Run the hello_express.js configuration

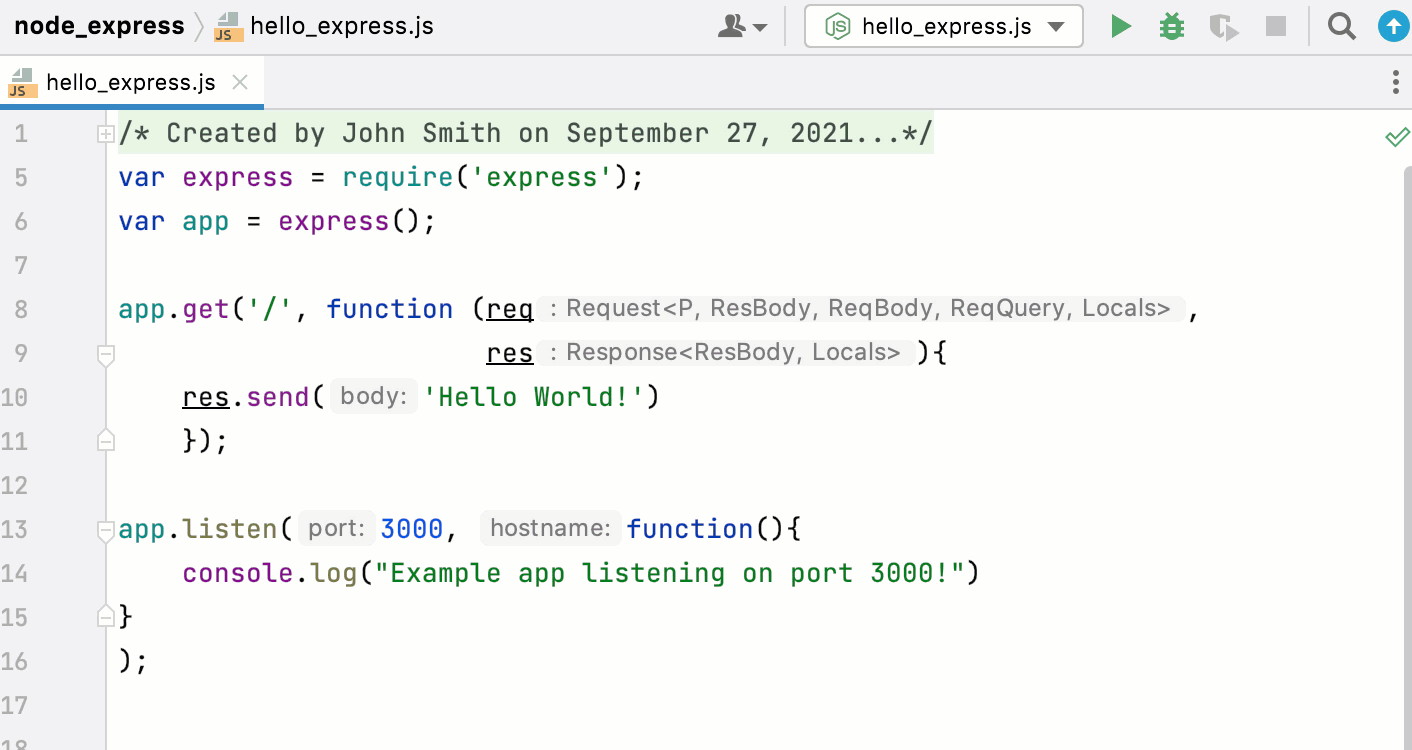1120,26
